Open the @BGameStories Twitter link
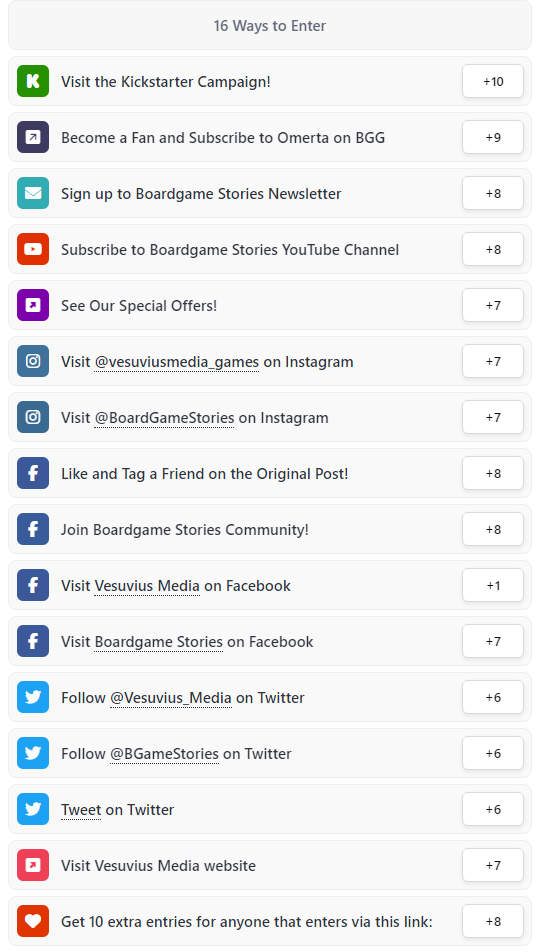 (x=164, y=753)
